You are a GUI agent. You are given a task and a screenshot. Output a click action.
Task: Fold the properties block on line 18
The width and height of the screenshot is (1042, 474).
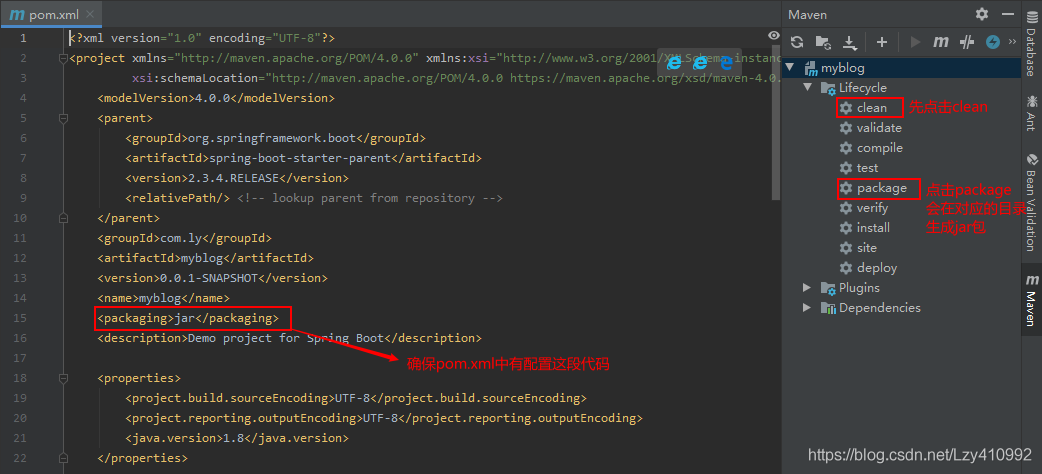click(63, 378)
